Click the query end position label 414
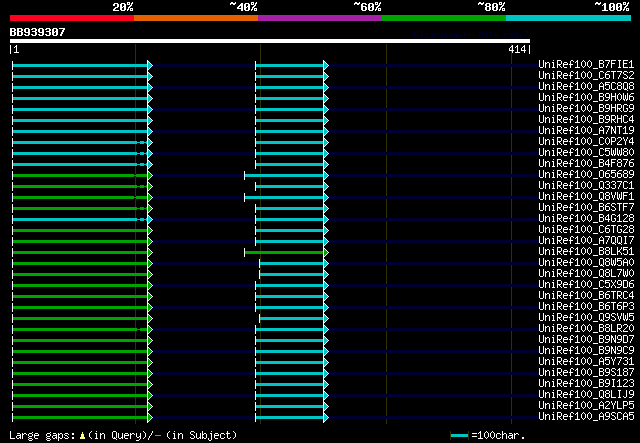 (x=517, y=49)
